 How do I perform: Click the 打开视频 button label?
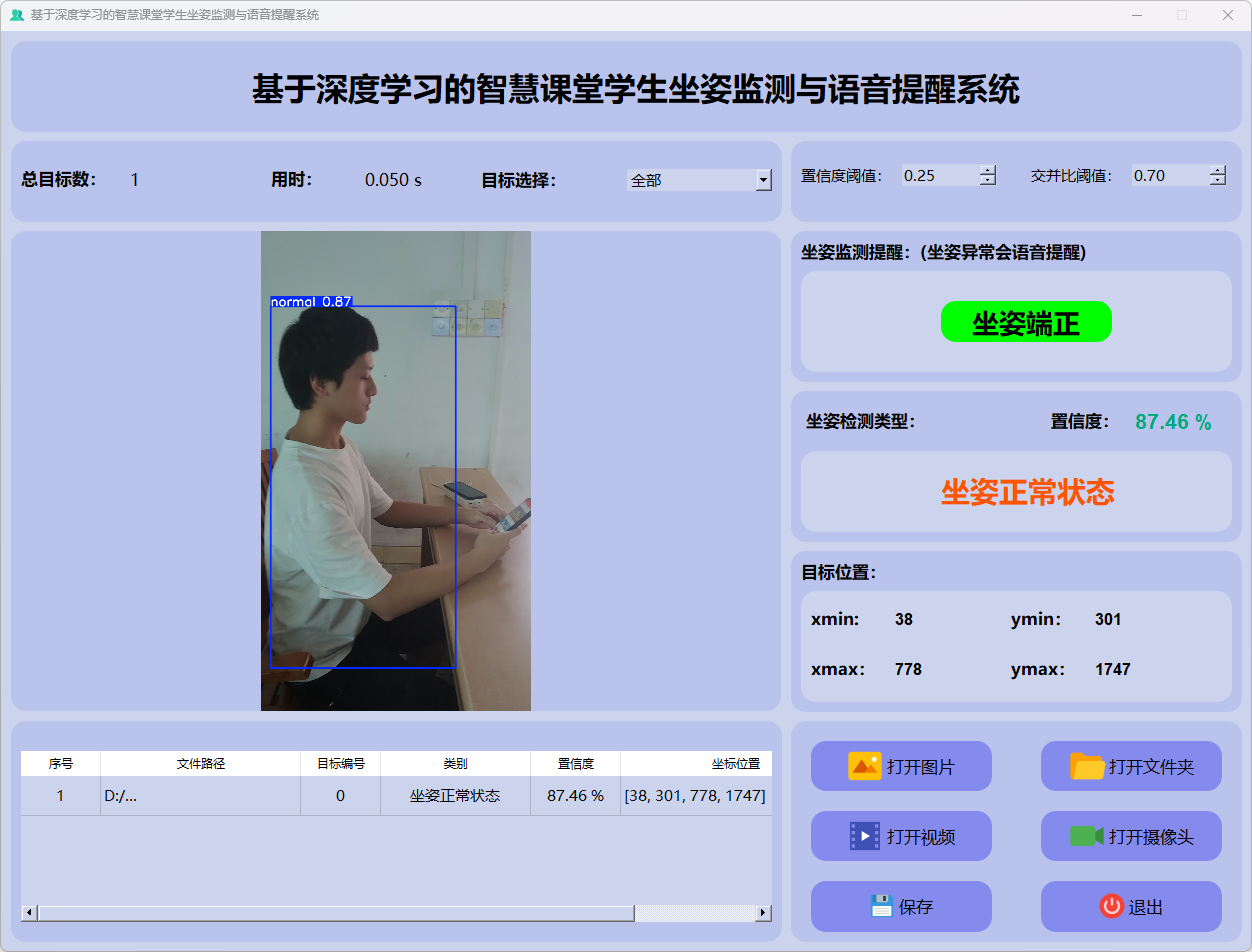click(x=921, y=837)
